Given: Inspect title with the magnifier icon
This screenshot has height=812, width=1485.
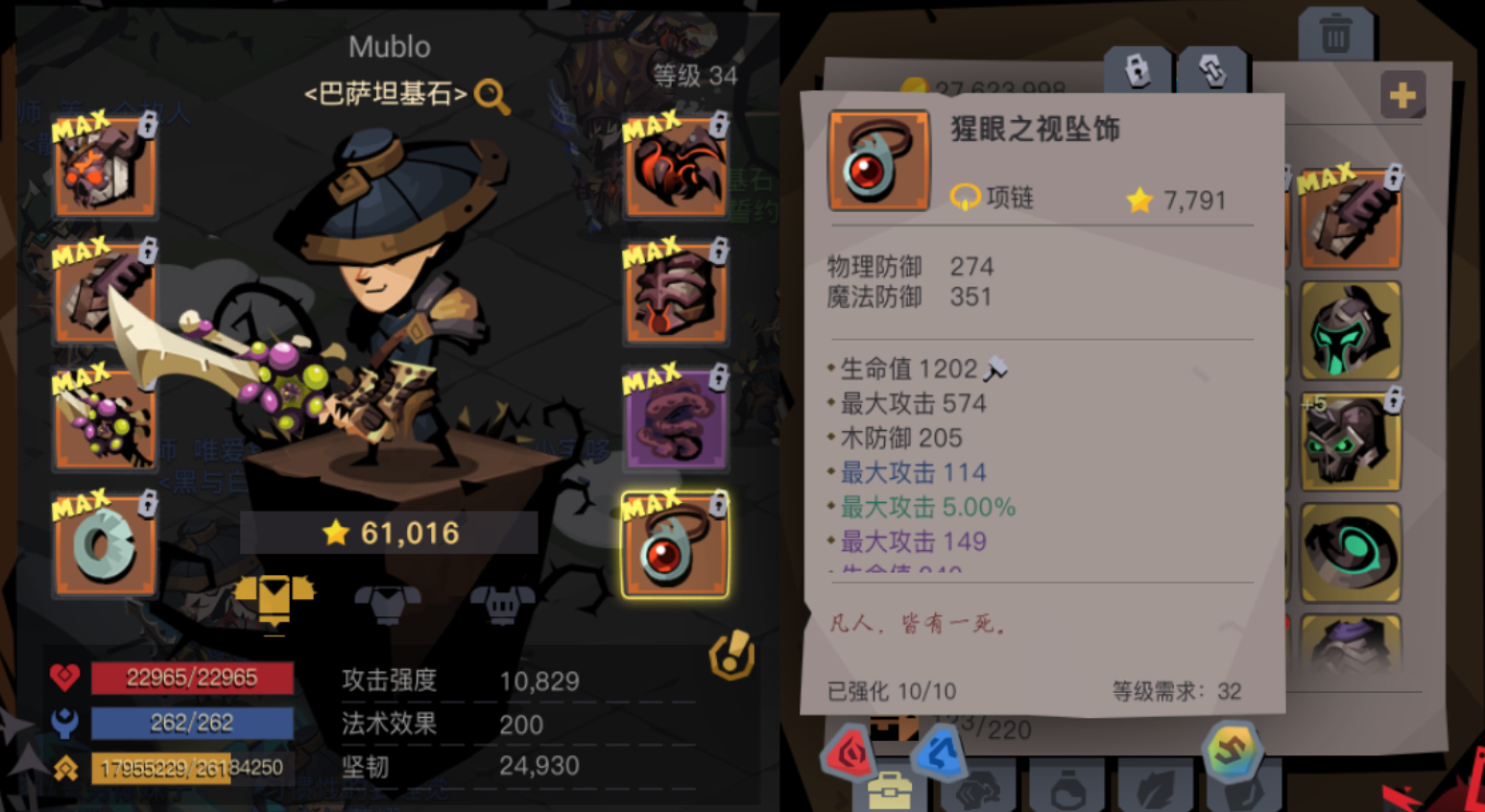Looking at the screenshot, I should [x=491, y=96].
